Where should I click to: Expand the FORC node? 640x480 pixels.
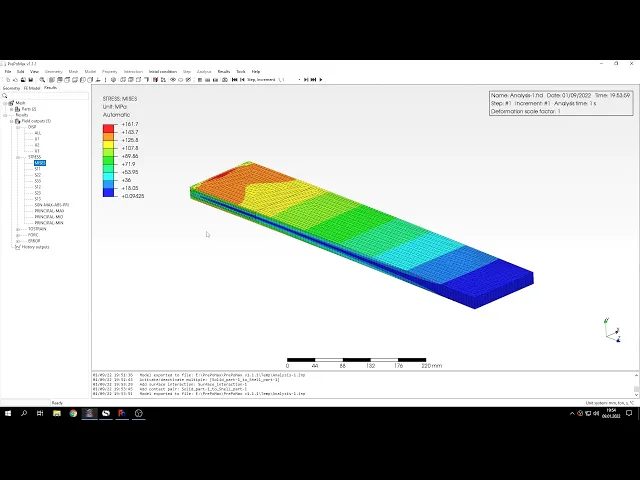(x=18, y=235)
